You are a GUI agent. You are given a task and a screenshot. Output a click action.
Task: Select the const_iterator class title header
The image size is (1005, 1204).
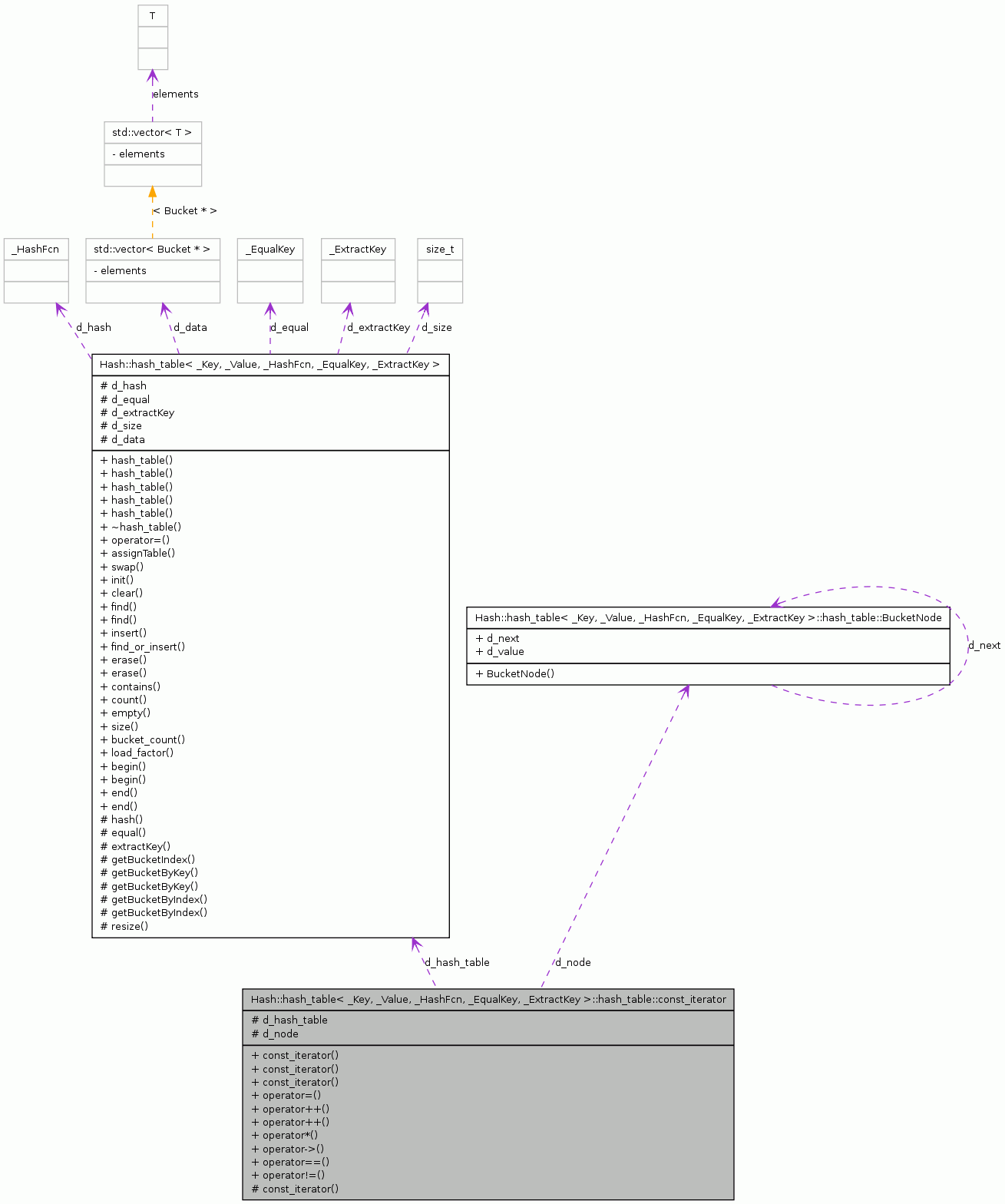pos(488,1000)
